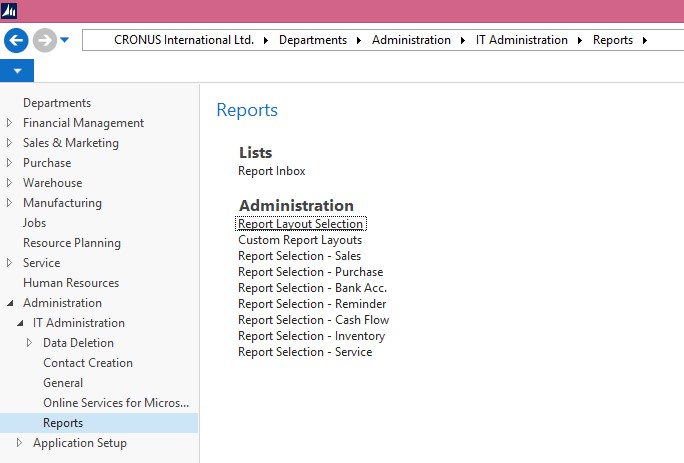This screenshot has width=684, height=463.
Task: Open the navigation history dropdown arrow
Action: (x=65, y=40)
